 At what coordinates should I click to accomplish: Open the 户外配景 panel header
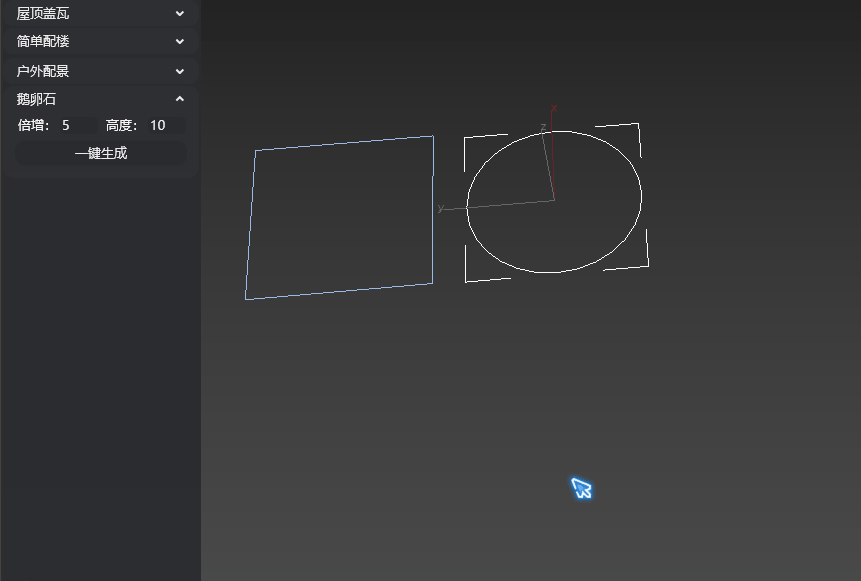100,71
